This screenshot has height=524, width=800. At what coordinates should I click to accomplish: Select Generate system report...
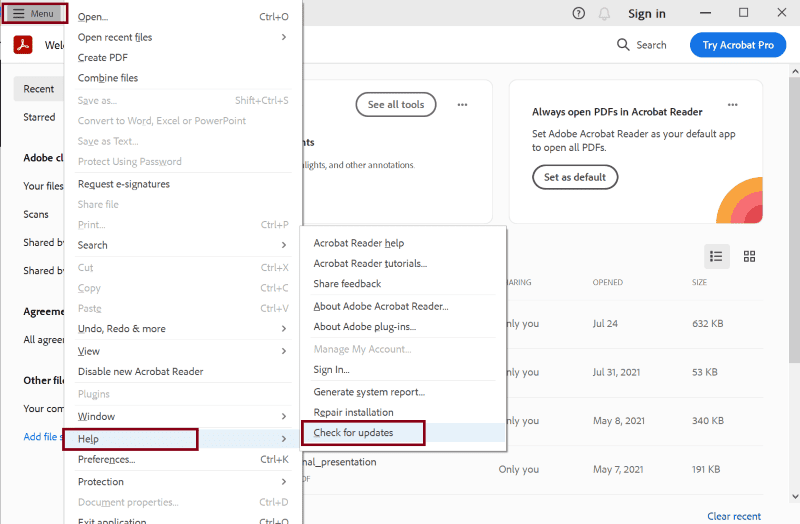click(x=404, y=392)
